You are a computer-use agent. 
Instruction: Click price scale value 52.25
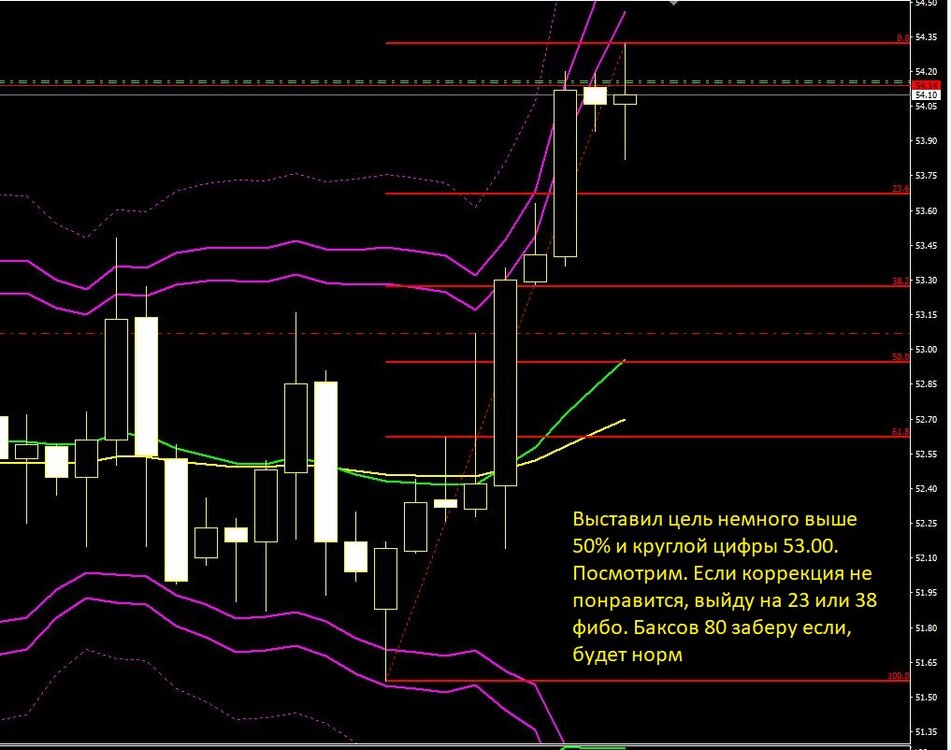[x=926, y=523]
